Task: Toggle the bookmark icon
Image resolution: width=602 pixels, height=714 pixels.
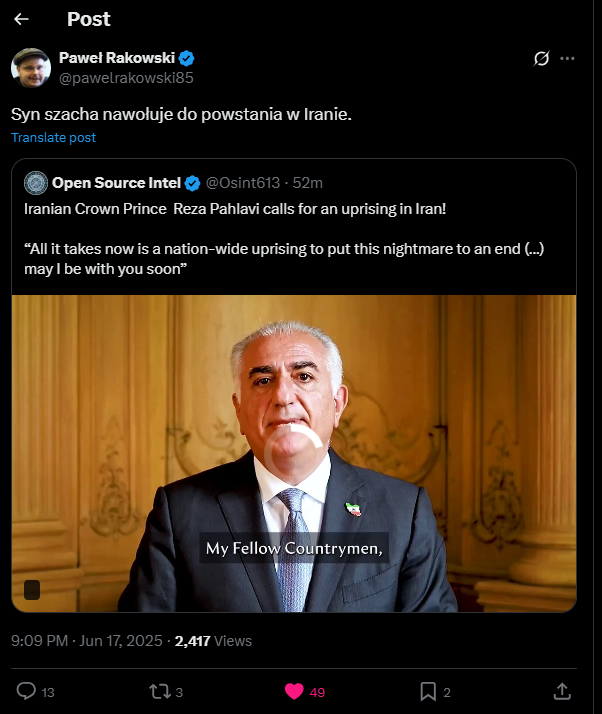Action: coord(427,691)
